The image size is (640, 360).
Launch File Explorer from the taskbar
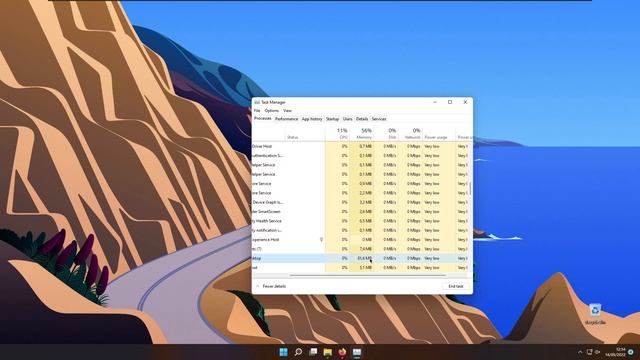point(328,352)
